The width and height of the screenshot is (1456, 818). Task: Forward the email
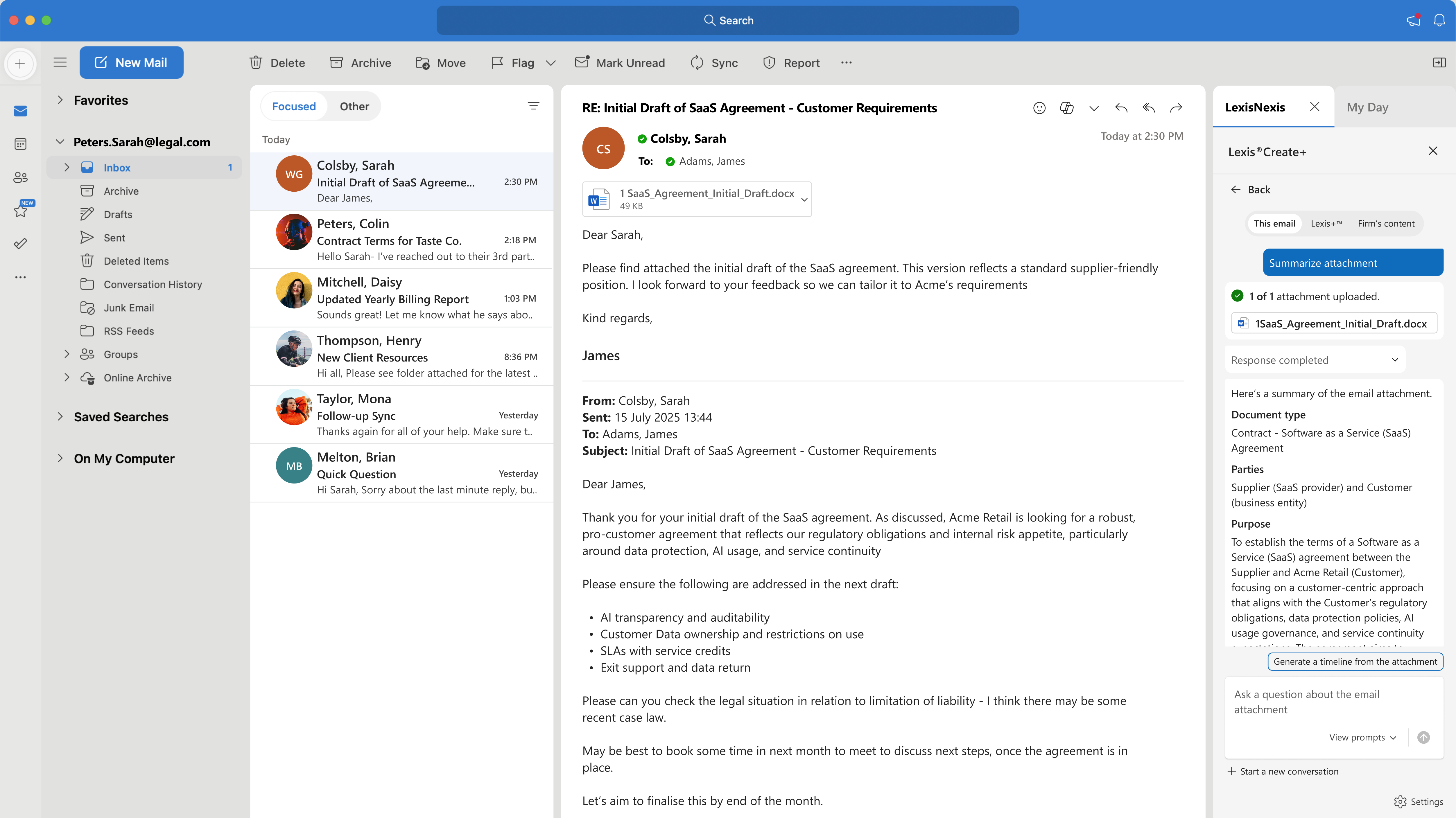coord(1176,107)
